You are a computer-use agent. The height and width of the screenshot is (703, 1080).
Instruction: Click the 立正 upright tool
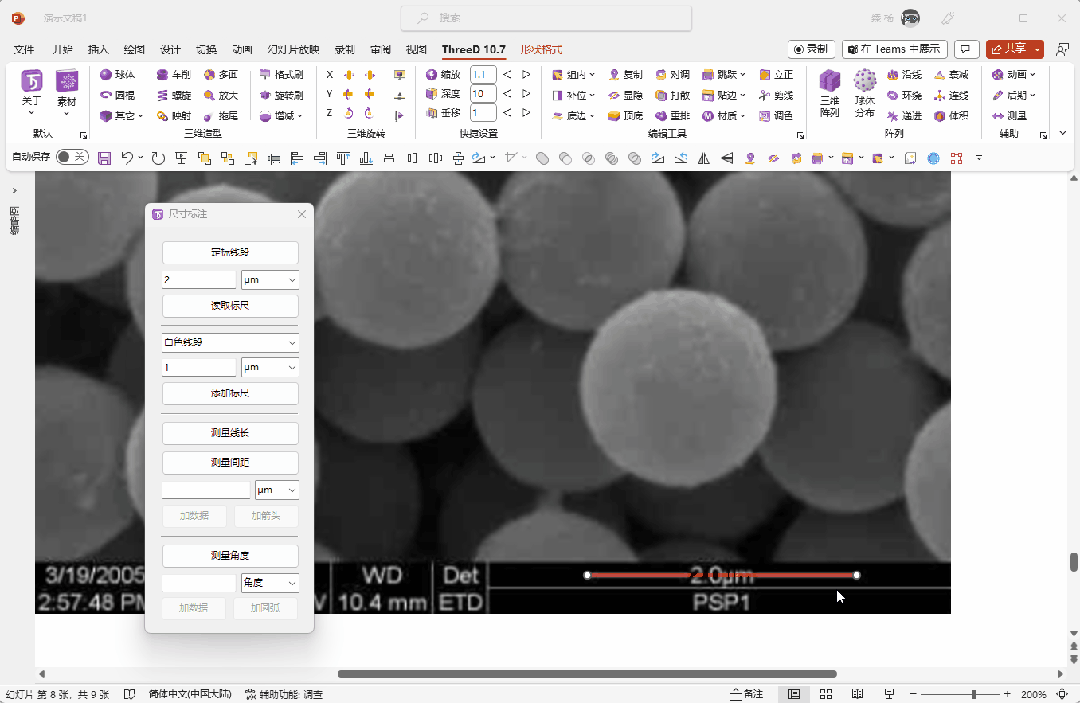776,74
